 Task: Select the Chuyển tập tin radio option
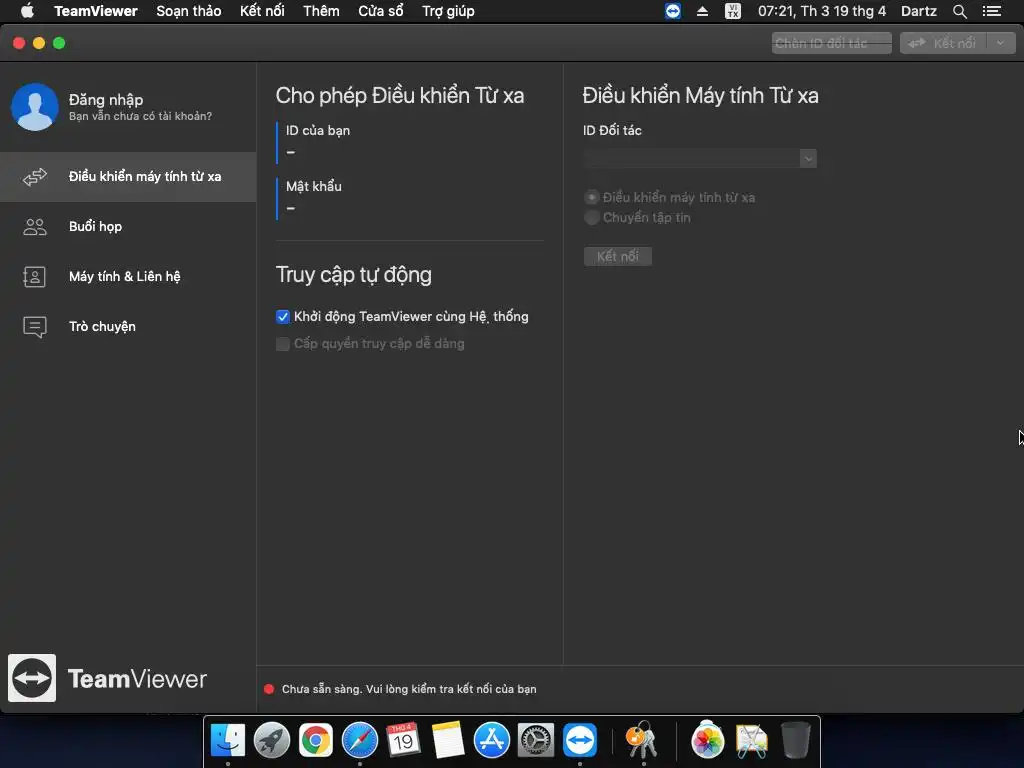tap(592, 217)
